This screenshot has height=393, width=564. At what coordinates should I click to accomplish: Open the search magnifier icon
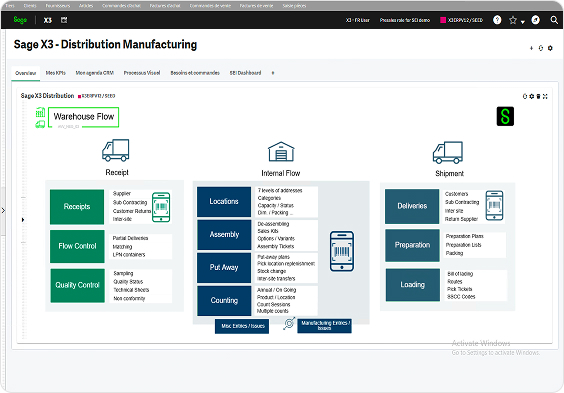[x=554, y=20]
